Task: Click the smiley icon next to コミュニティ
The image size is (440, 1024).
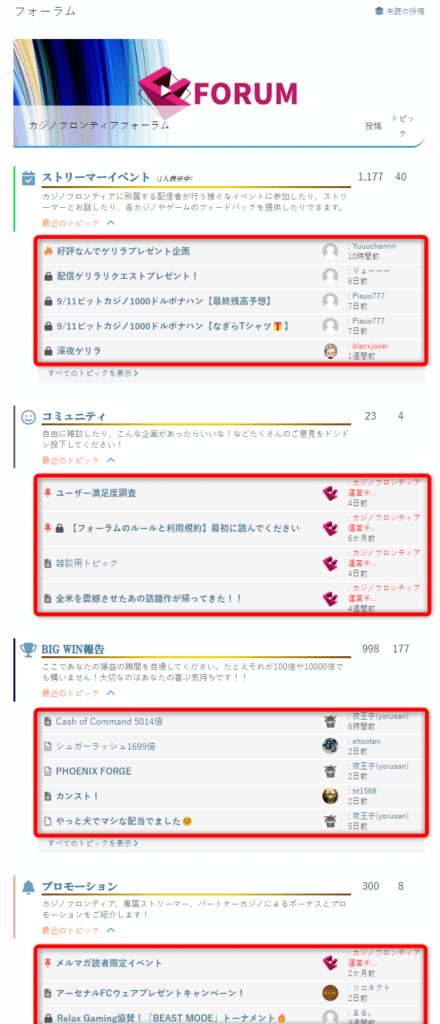Action: [28, 417]
